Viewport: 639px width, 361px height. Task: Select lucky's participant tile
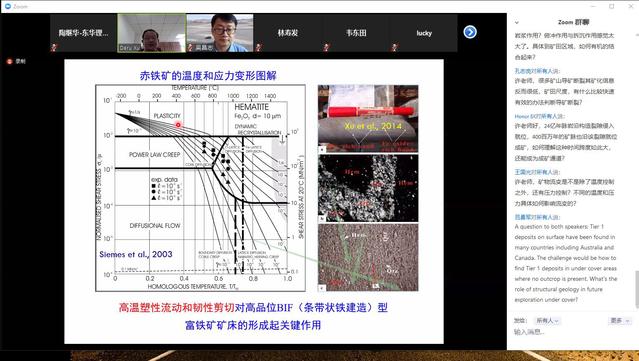[x=423, y=33]
